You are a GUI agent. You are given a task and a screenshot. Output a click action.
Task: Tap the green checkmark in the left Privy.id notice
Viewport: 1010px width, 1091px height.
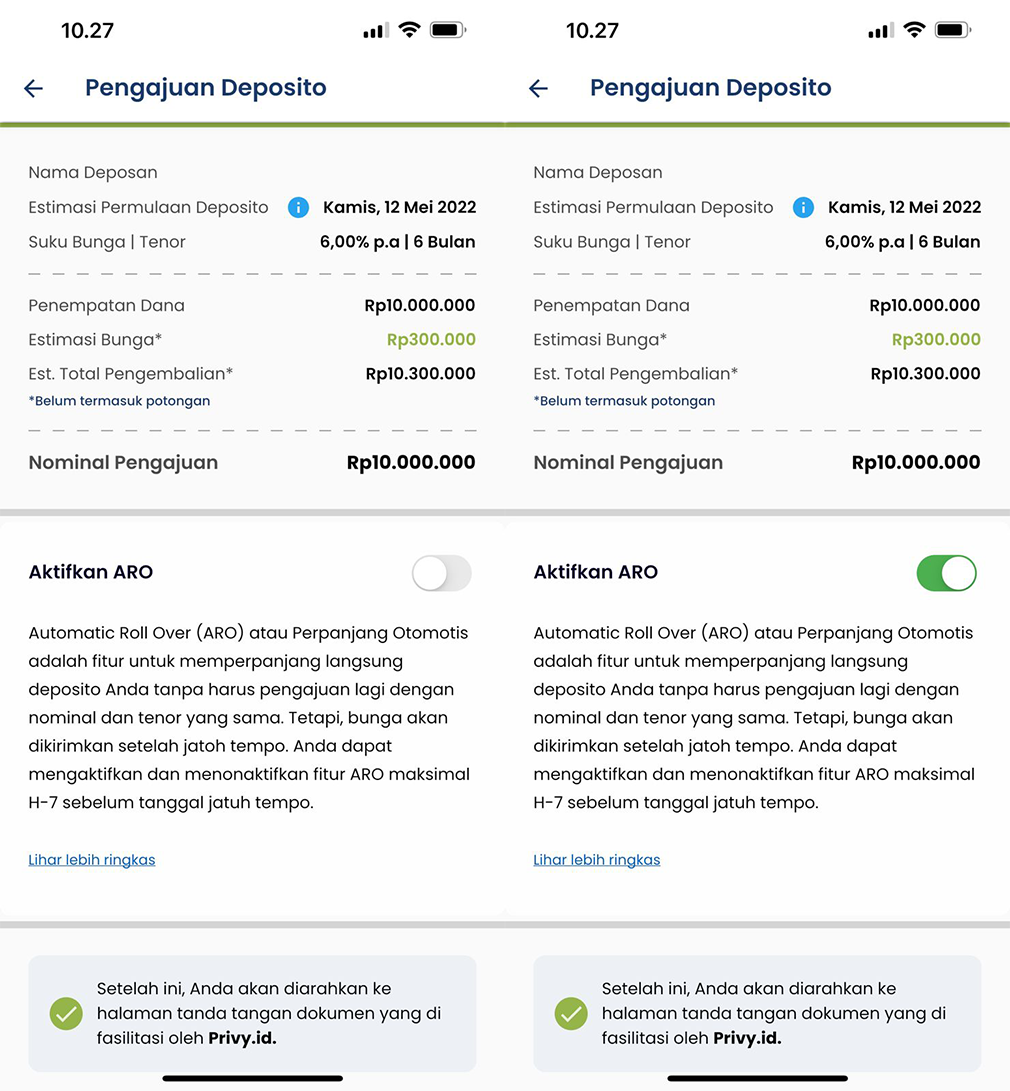point(65,1014)
